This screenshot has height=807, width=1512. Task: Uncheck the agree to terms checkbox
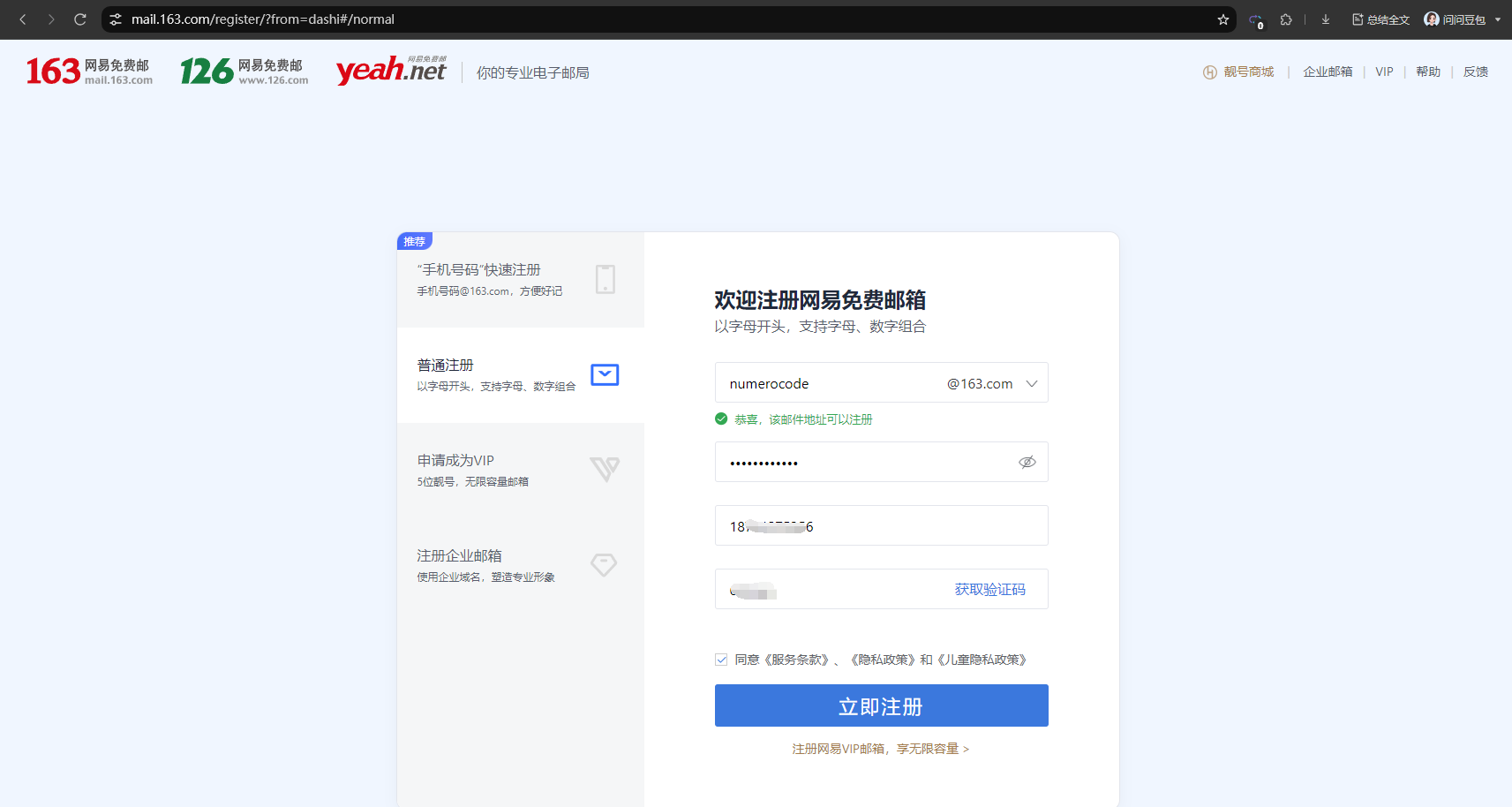click(x=721, y=660)
